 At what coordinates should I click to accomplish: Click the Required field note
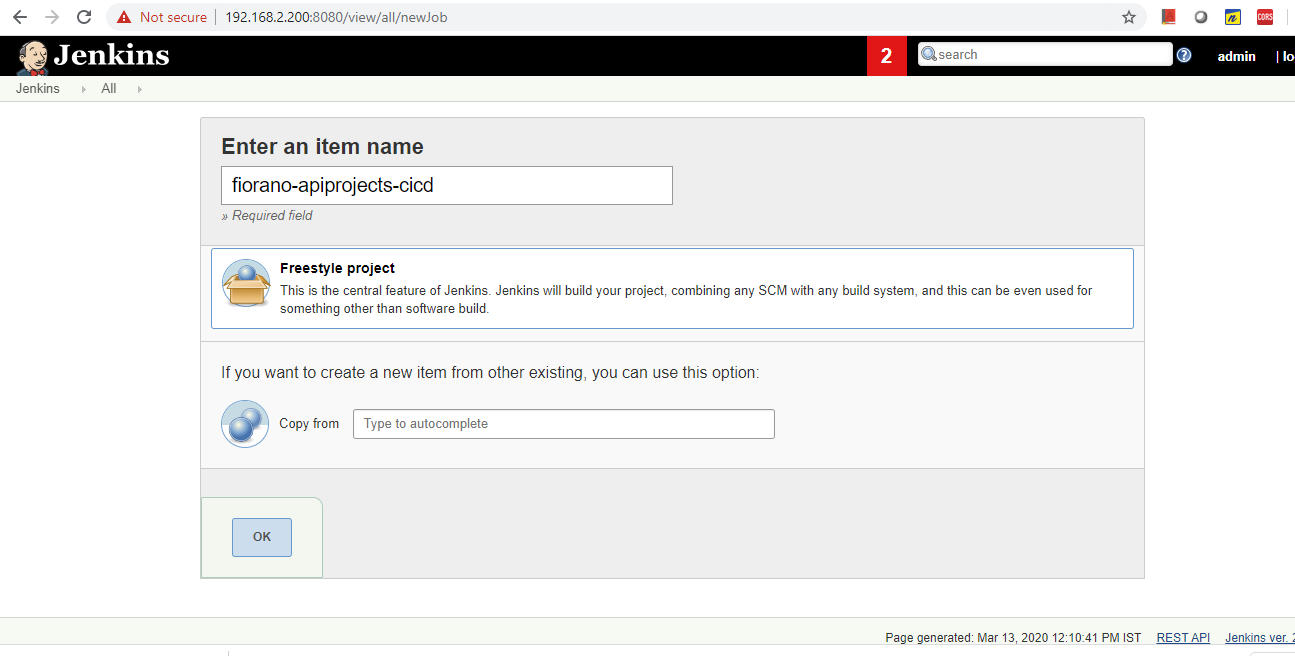pyautogui.click(x=267, y=216)
